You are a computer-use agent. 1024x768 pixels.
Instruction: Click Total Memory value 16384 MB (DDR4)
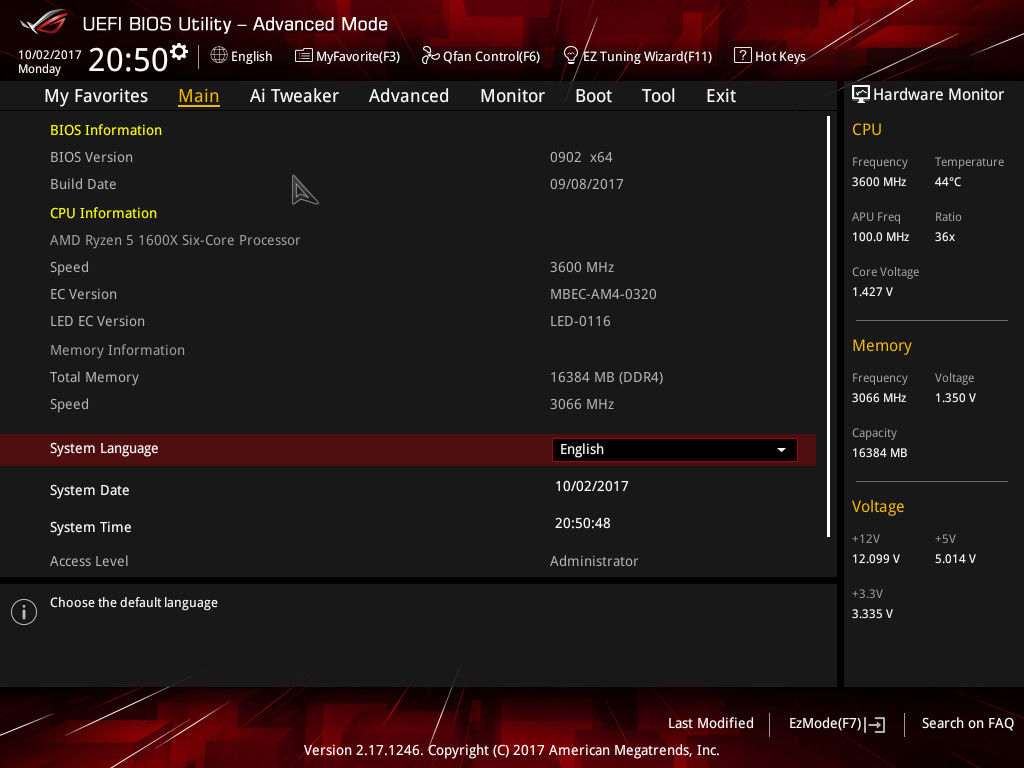tap(607, 377)
